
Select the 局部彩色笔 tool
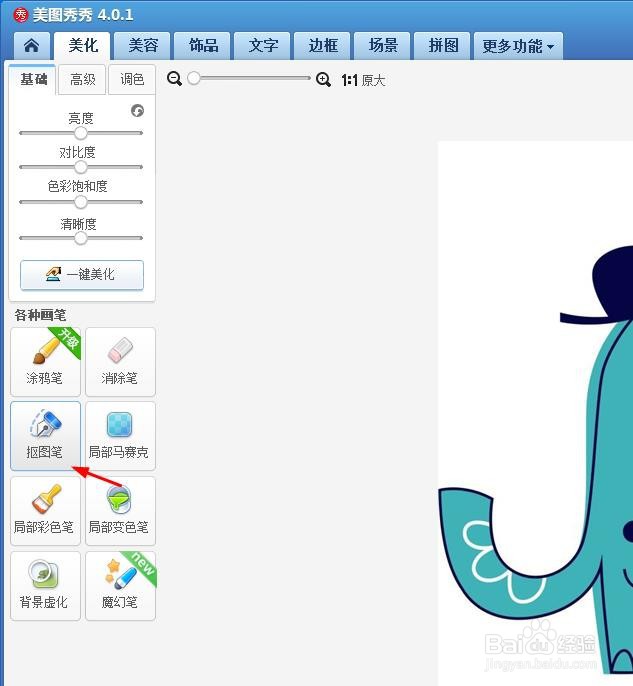click(45, 511)
